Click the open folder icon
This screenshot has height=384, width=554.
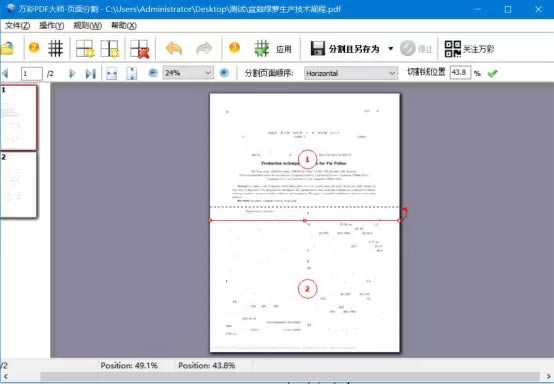point(7,48)
